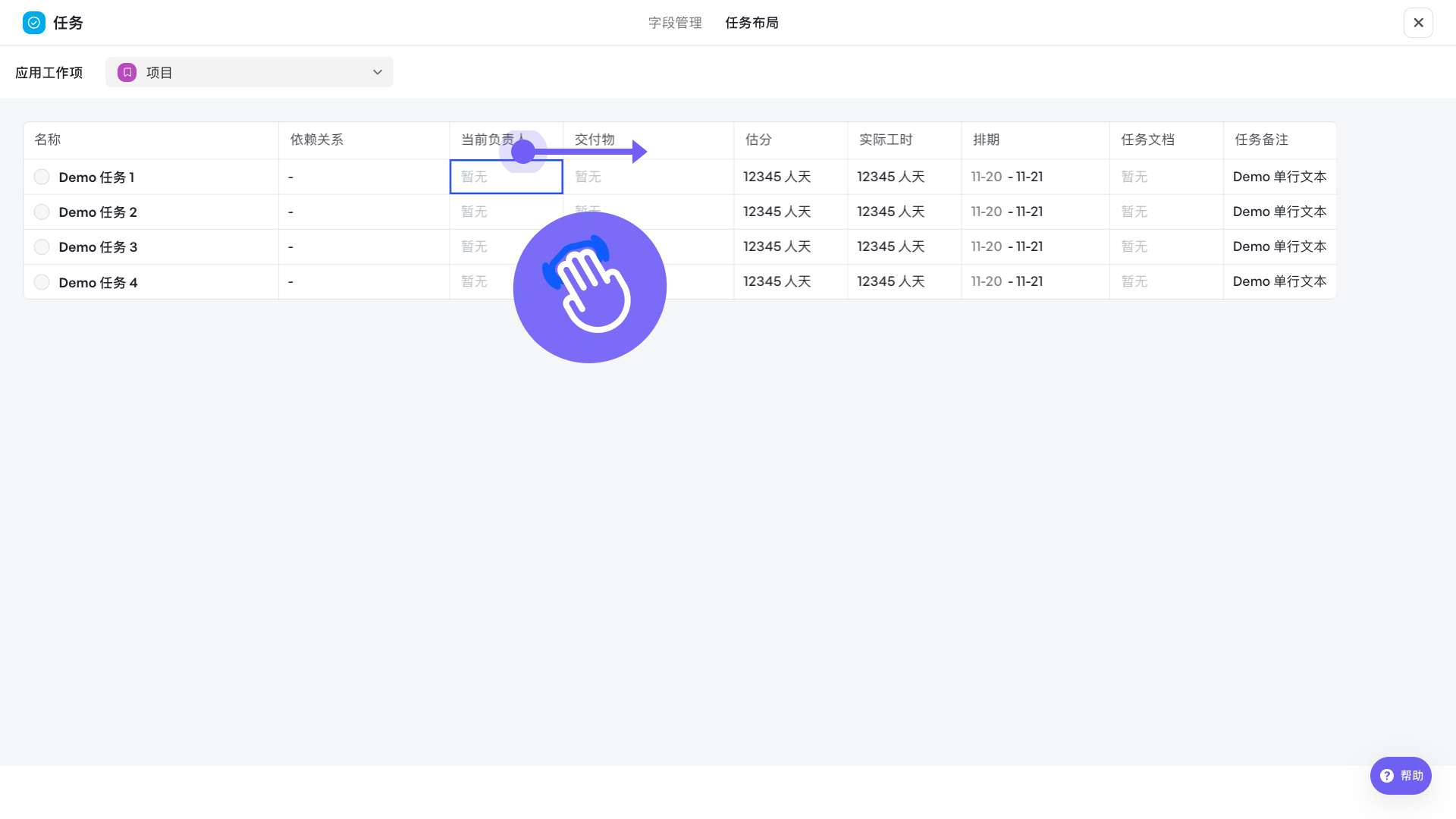Click the 任务文档 暂无 cell for Demo 任务 4
Image resolution: width=1456 pixels, height=819 pixels.
coord(1166,282)
